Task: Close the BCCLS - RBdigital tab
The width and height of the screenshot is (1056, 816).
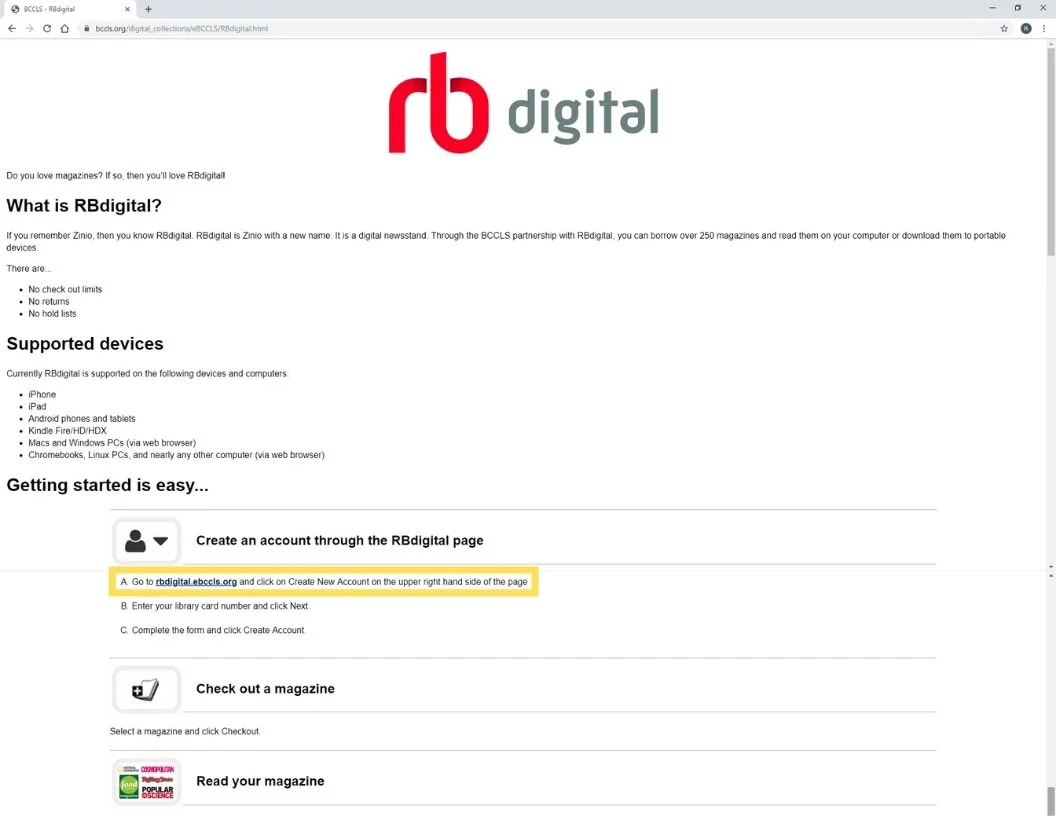Action: (127, 9)
